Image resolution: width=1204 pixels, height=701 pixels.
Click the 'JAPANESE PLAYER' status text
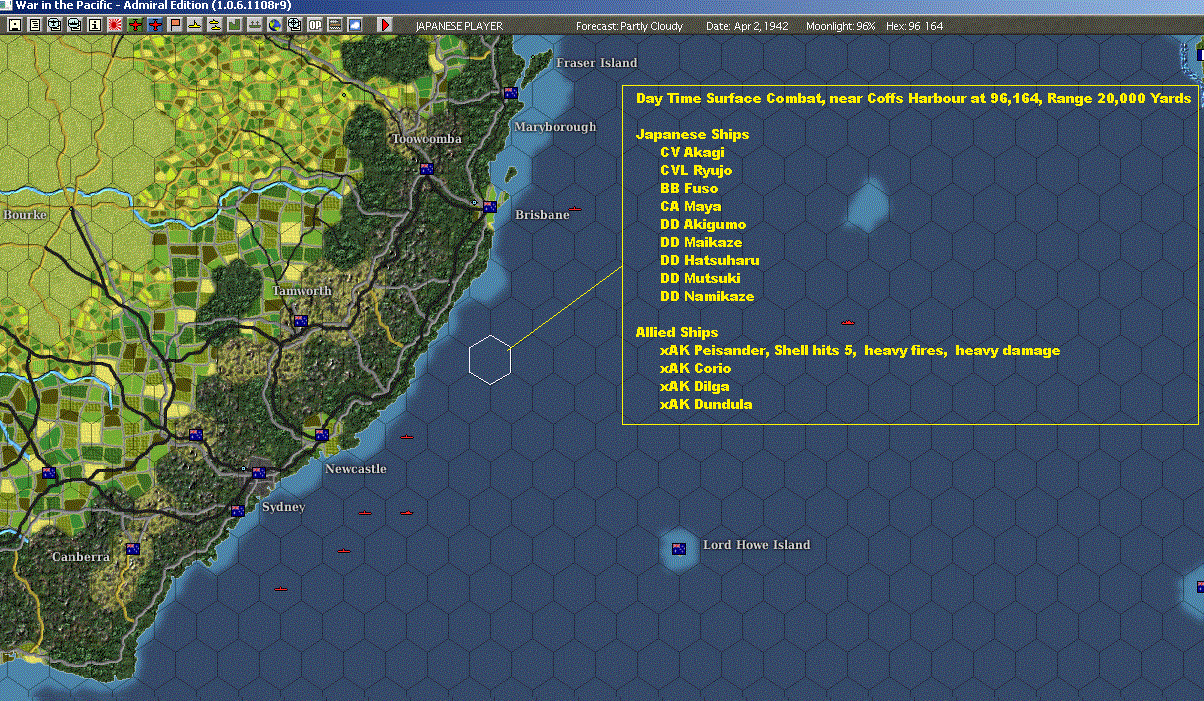459,26
